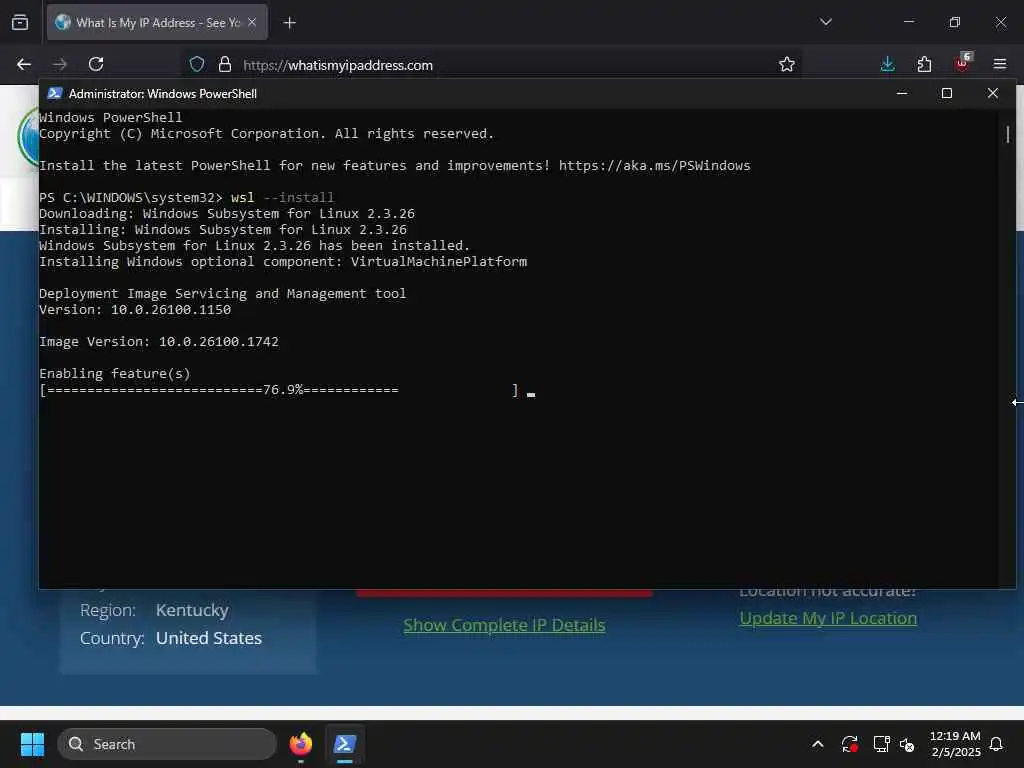1024x768 pixels.
Task: Click the Windows Update tray icon
Action: click(x=850, y=744)
